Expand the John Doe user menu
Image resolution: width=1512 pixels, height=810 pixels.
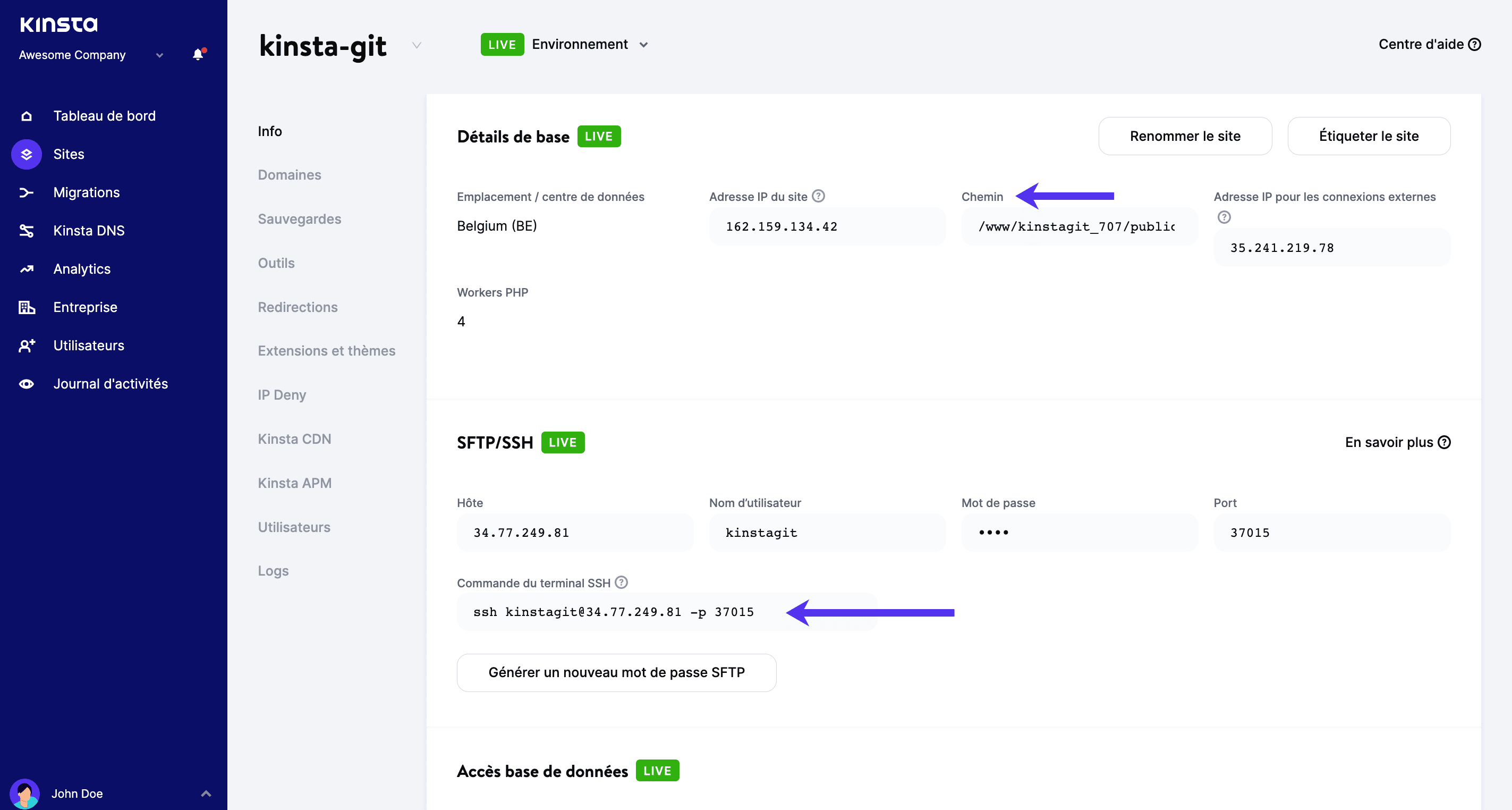206,794
